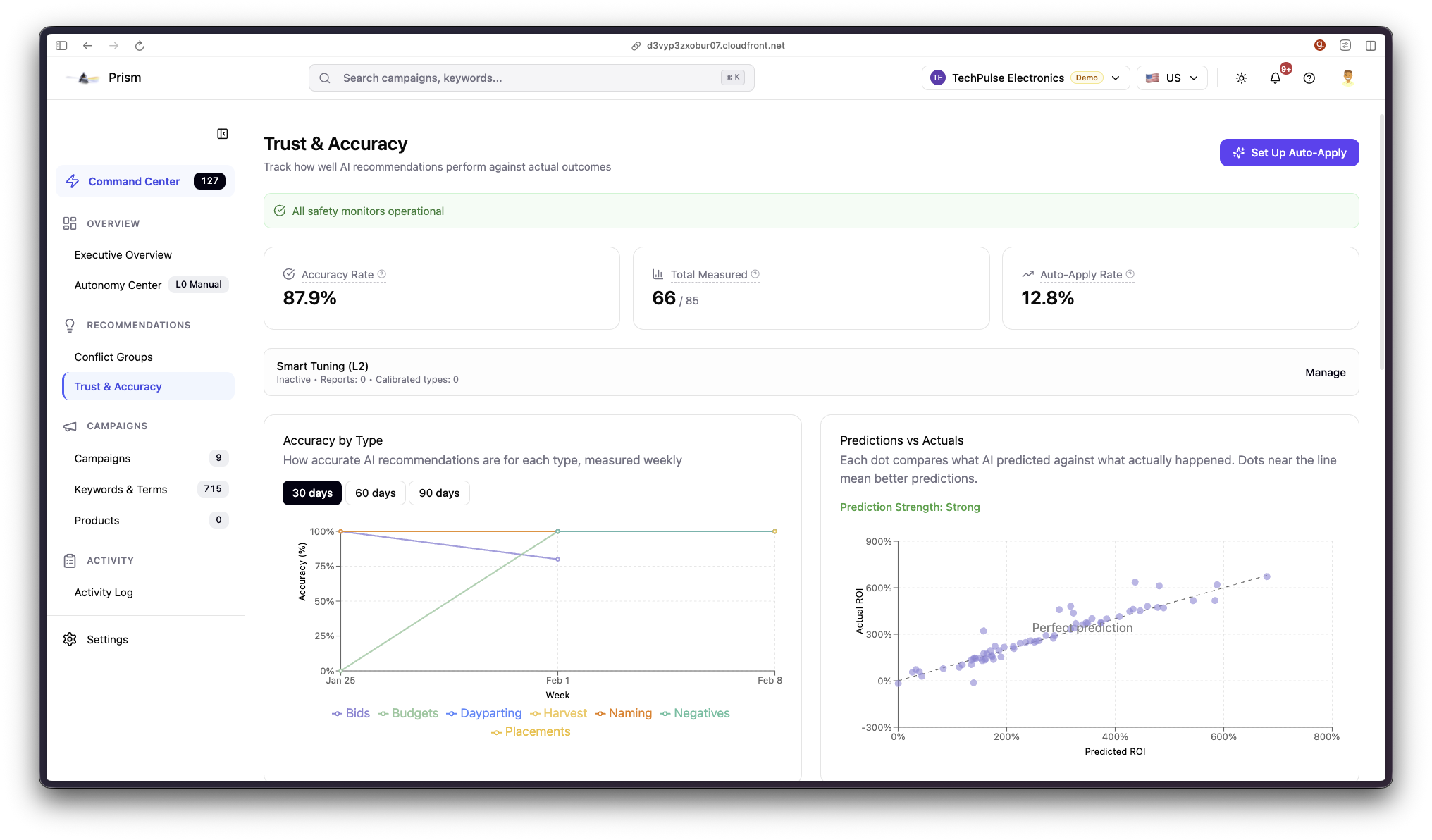Screen dimensions: 1432x840
Task: Click the help question mark icon
Action: pyautogui.click(x=1309, y=78)
